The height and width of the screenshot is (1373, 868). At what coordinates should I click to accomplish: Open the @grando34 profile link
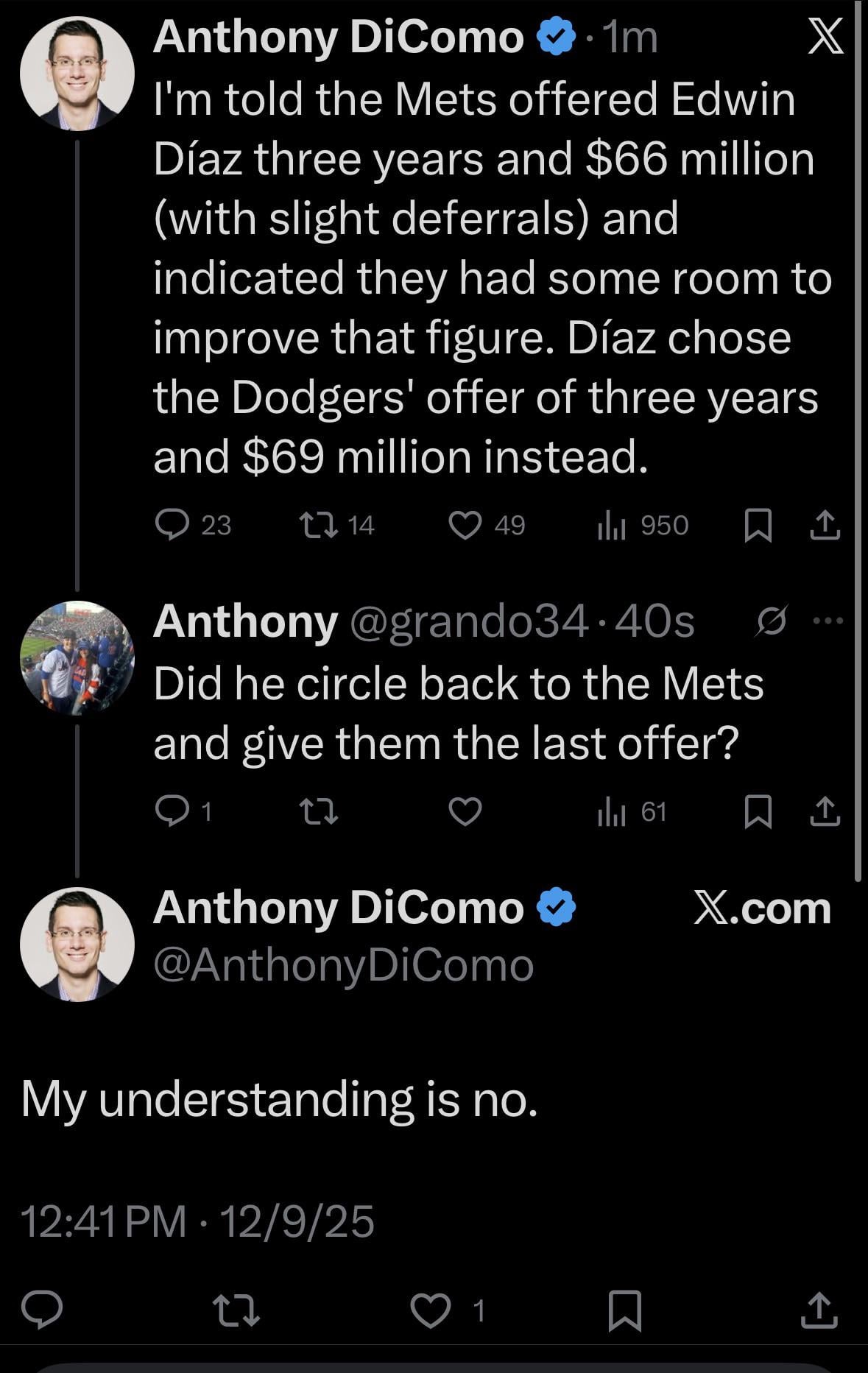[x=468, y=621]
